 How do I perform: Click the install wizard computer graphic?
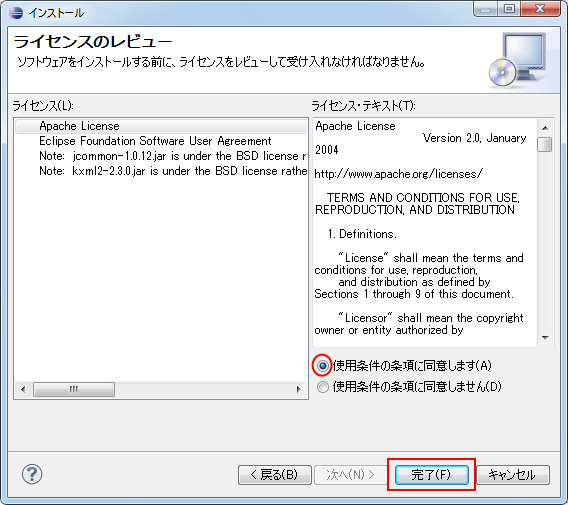518,60
